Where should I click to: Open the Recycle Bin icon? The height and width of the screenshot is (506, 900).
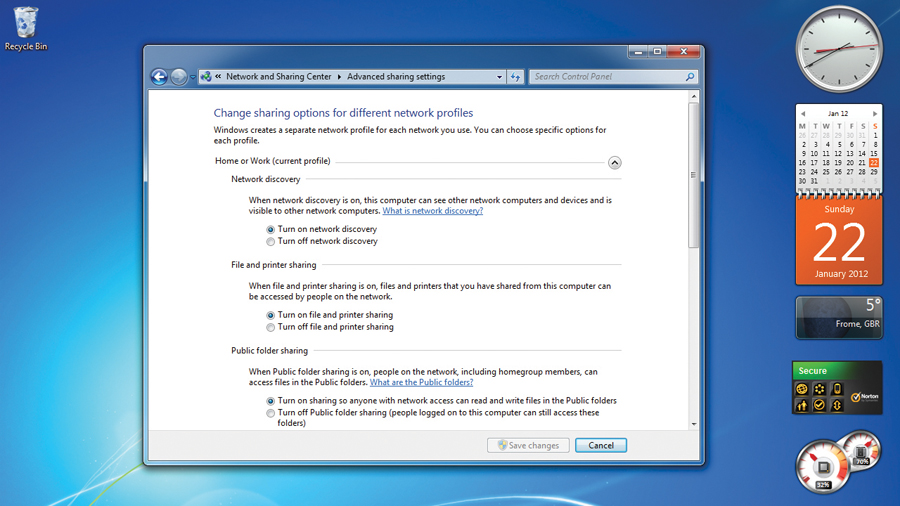[x=26, y=29]
